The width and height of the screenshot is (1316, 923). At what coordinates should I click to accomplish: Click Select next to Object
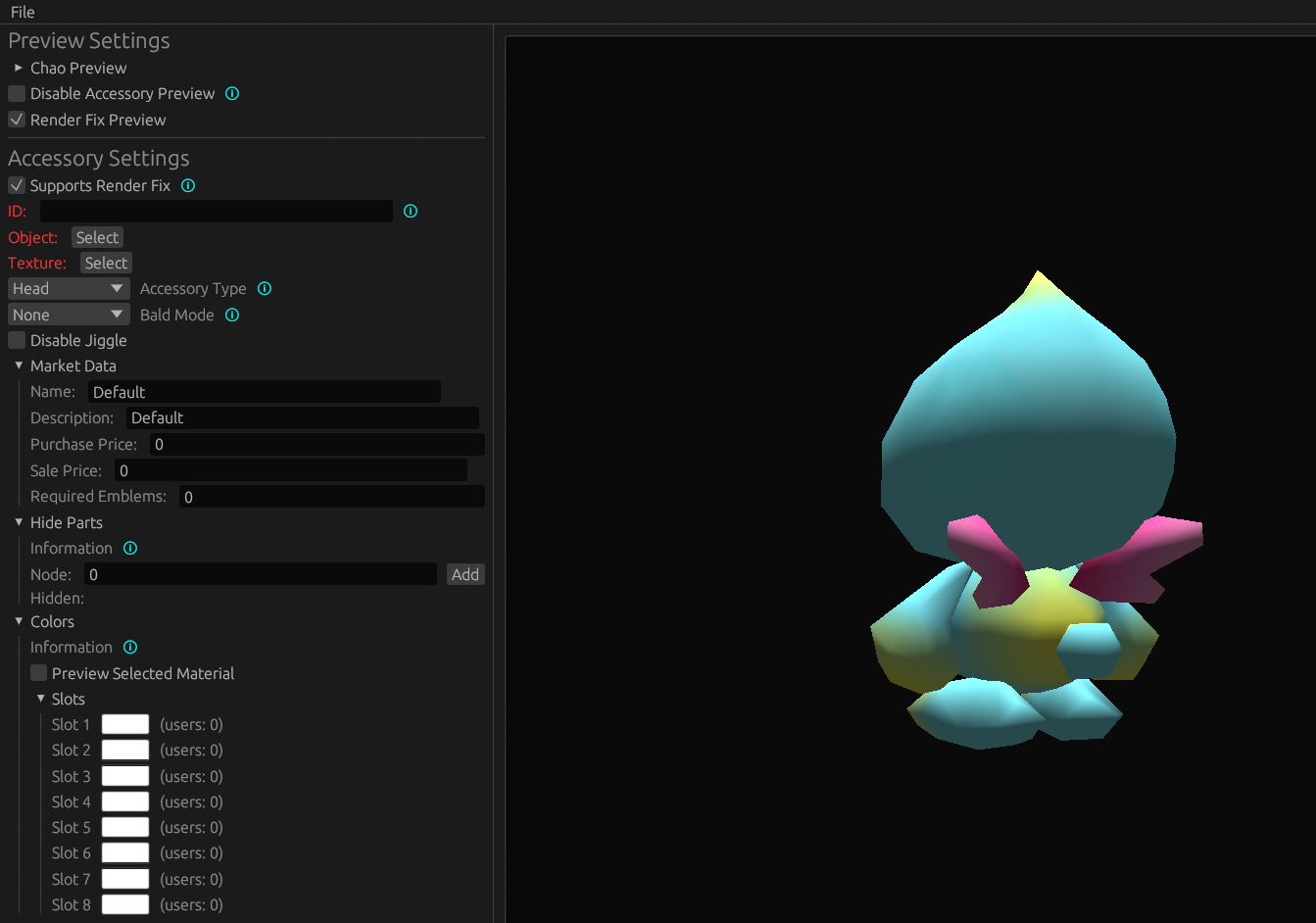pos(96,236)
